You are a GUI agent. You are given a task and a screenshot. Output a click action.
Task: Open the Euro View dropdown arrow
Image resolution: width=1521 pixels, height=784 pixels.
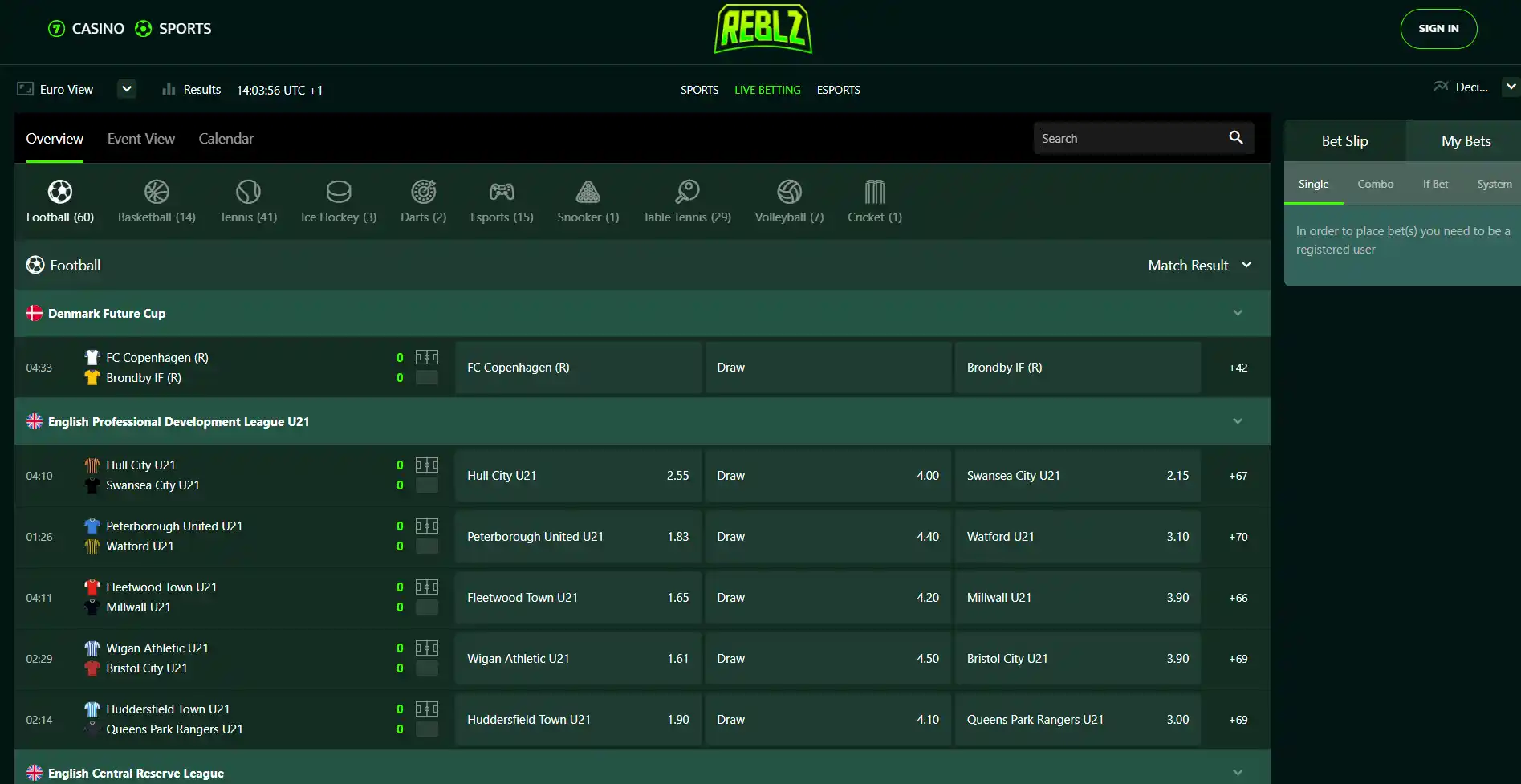(127, 89)
